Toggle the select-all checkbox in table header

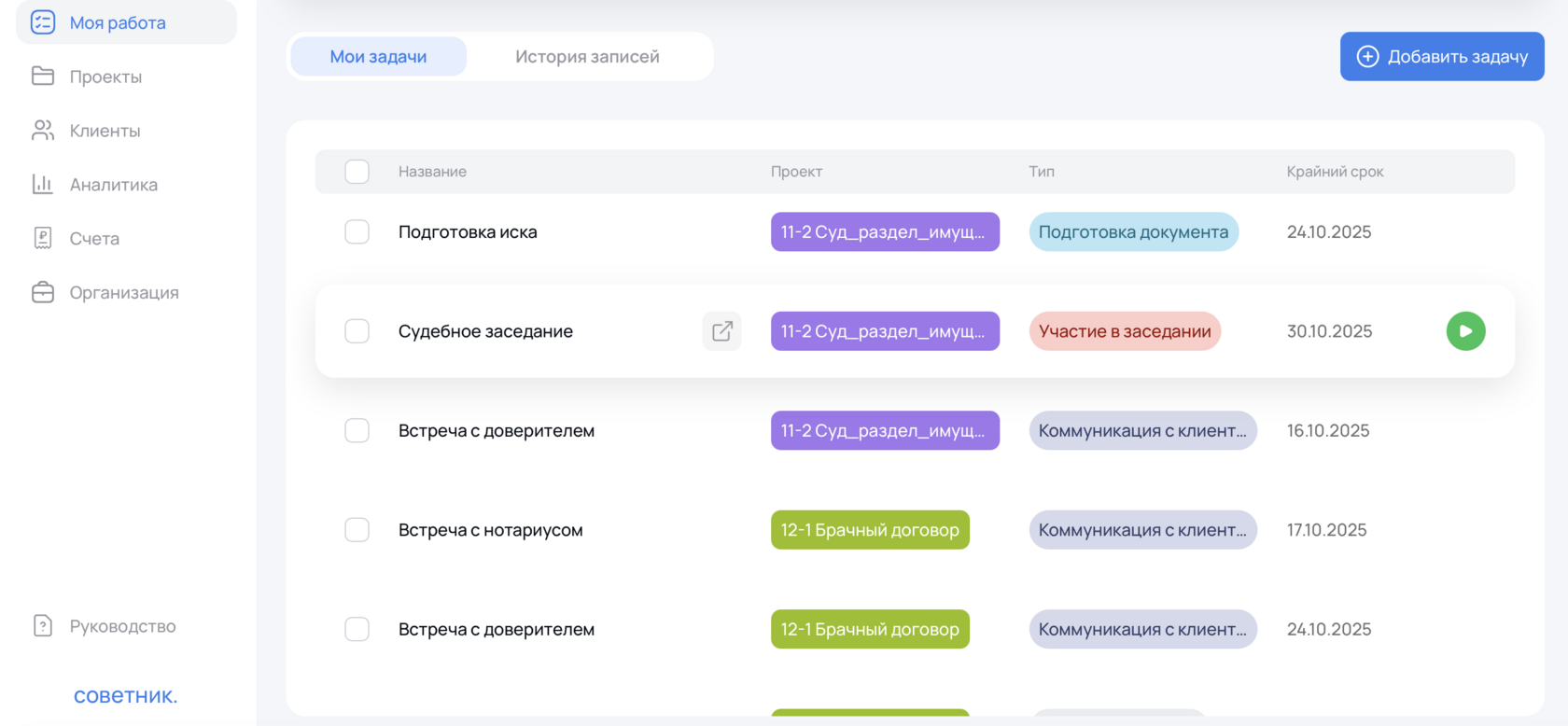(x=357, y=172)
